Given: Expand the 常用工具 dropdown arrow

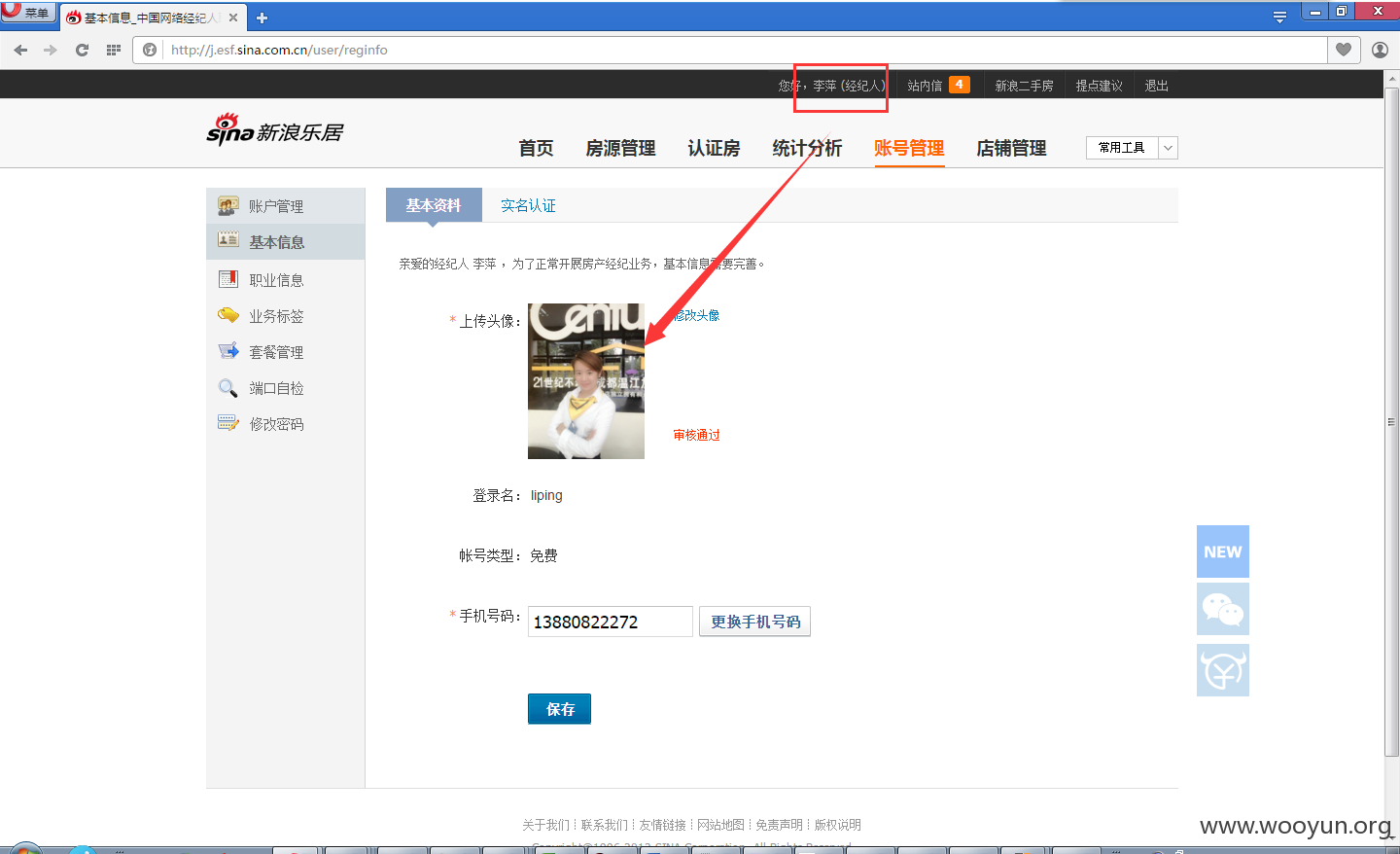Looking at the screenshot, I should [1168, 148].
